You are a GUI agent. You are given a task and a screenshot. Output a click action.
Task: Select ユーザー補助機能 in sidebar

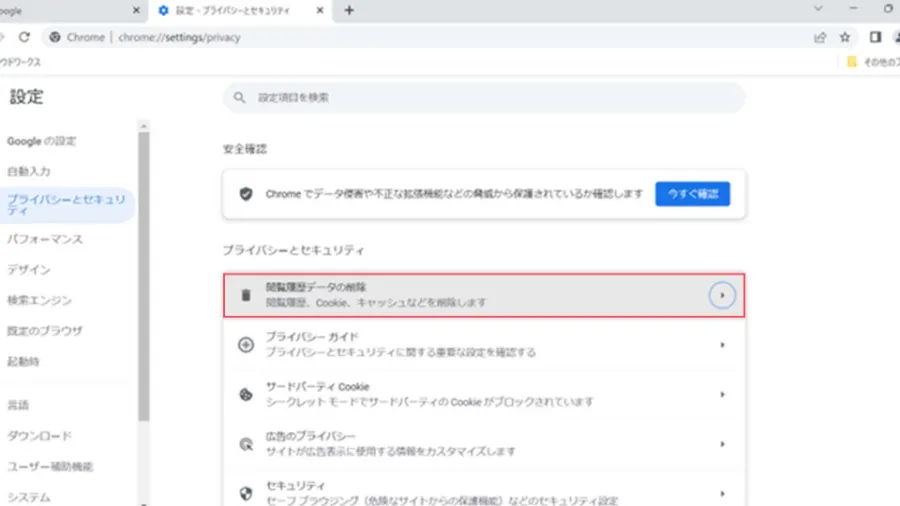pyautogui.click(x=50, y=466)
